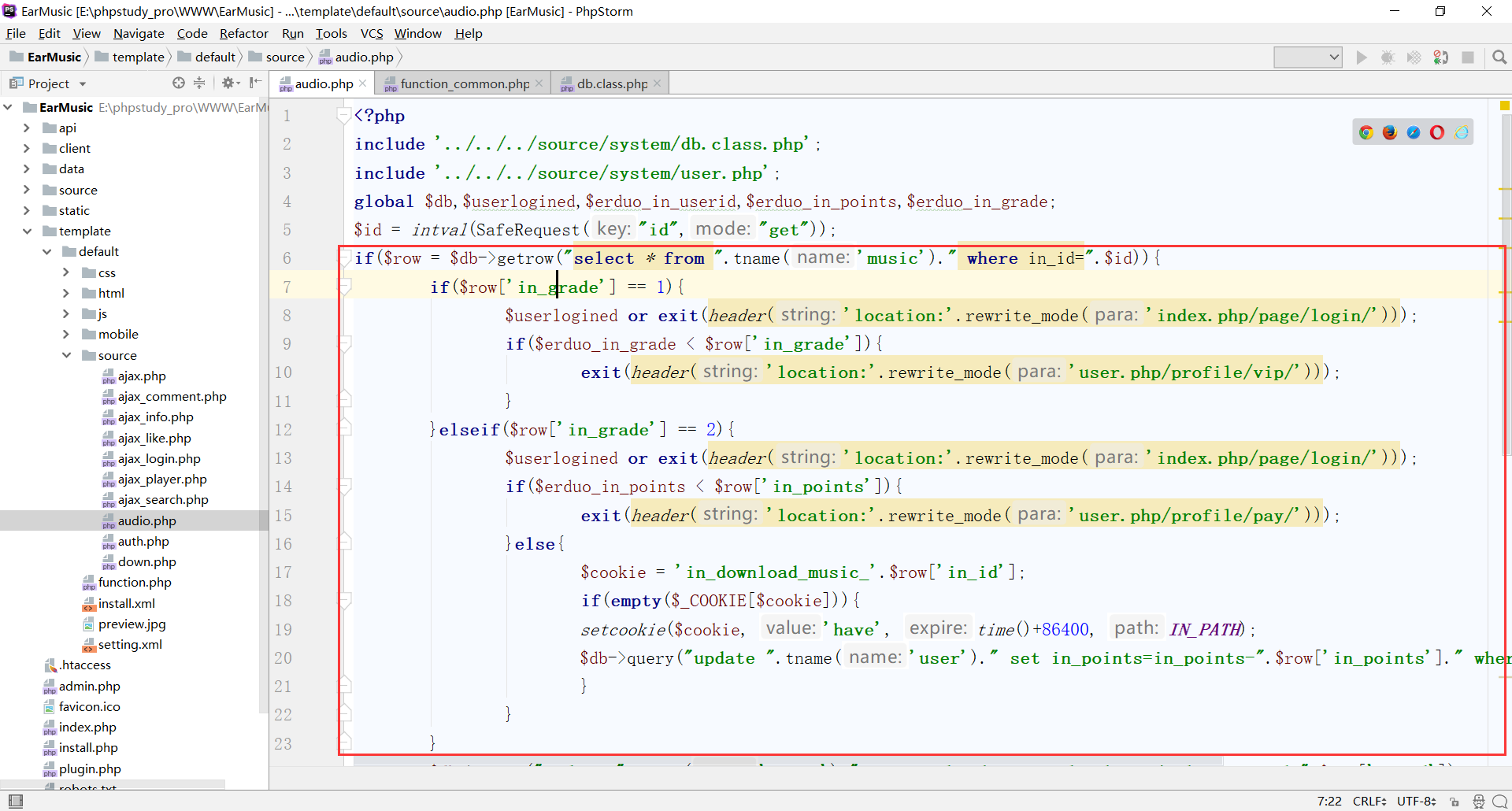Expand the api folder
The image size is (1512, 811).
coord(27,128)
